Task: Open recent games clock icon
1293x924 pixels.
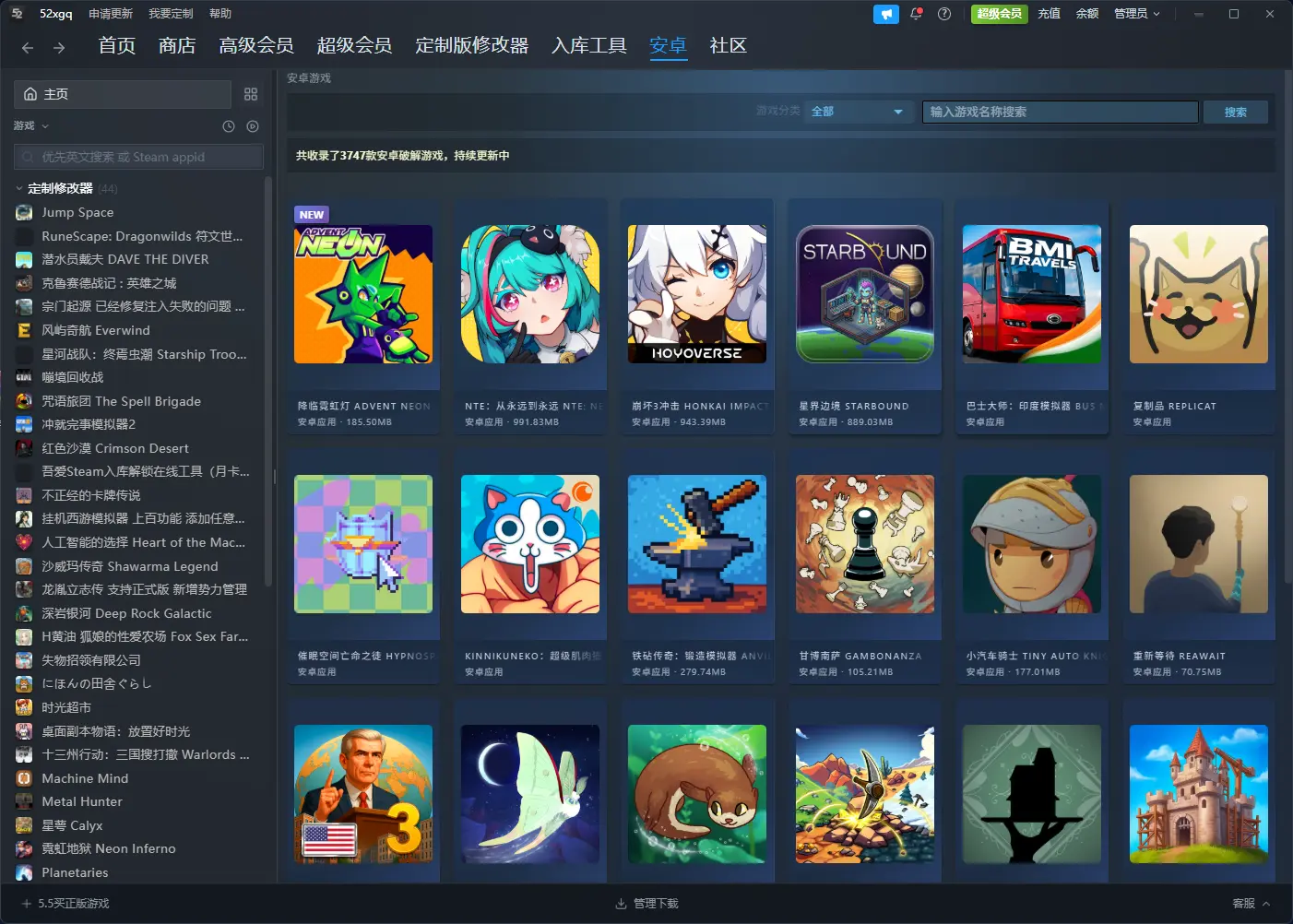Action: pyautogui.click(x=229, y=126)
